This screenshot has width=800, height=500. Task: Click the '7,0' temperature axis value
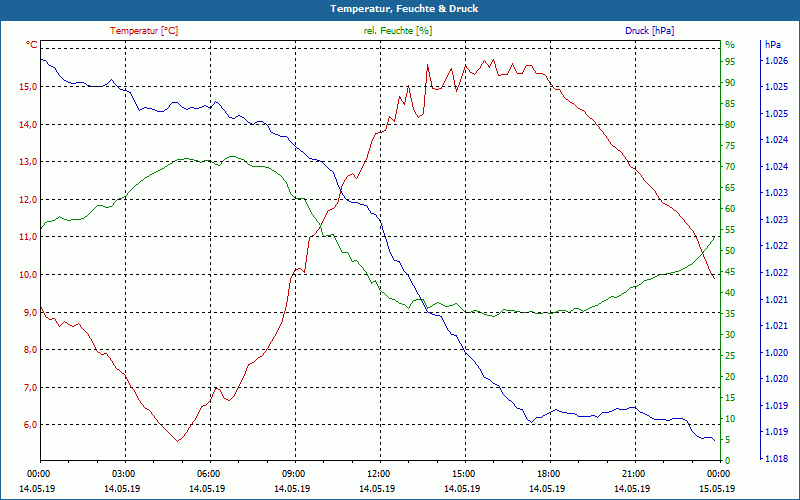pyautogui.click(x=31, y=387)
